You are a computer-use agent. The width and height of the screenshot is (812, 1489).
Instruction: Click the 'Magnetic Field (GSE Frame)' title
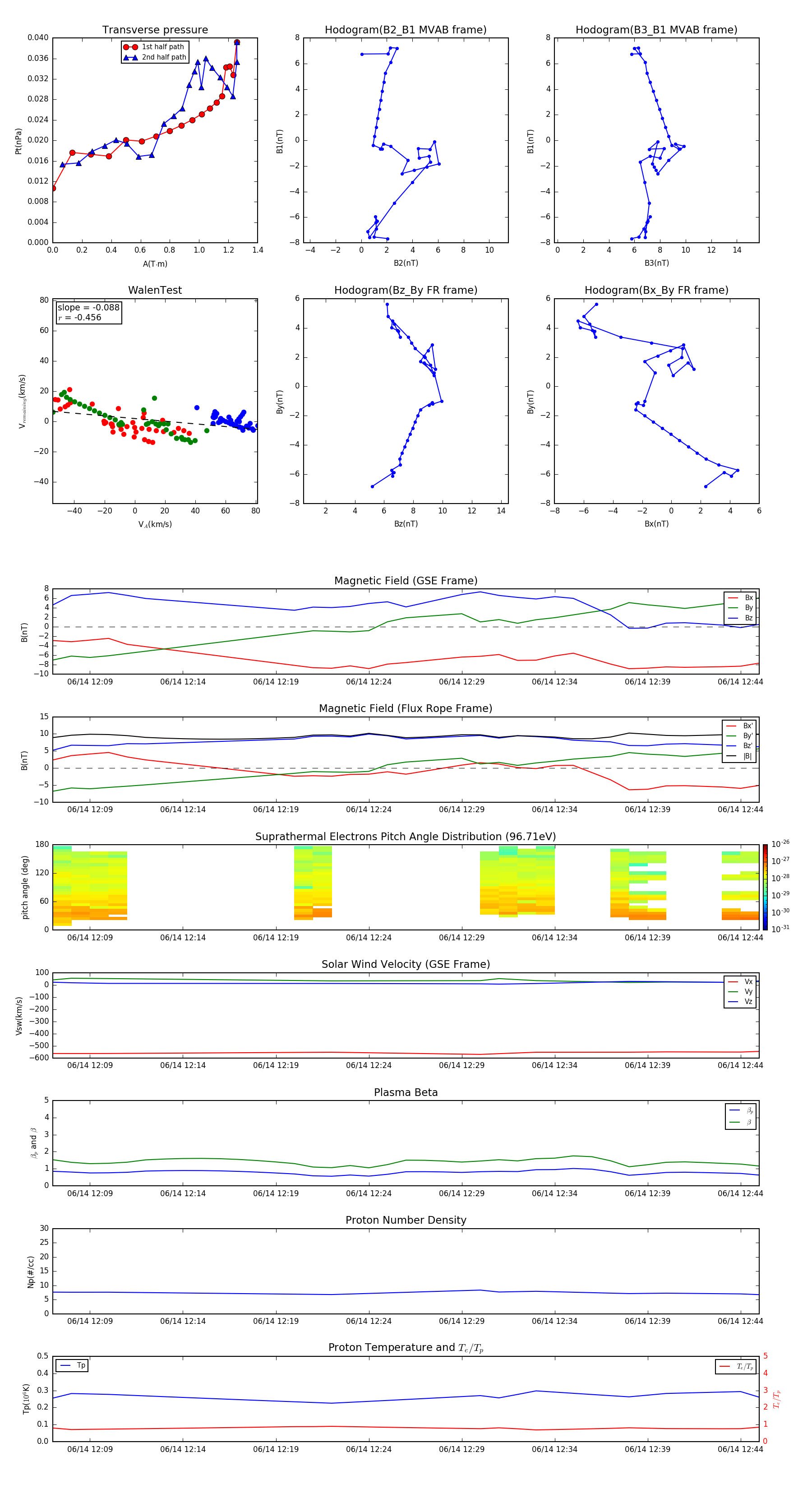[x=406, y=581]
